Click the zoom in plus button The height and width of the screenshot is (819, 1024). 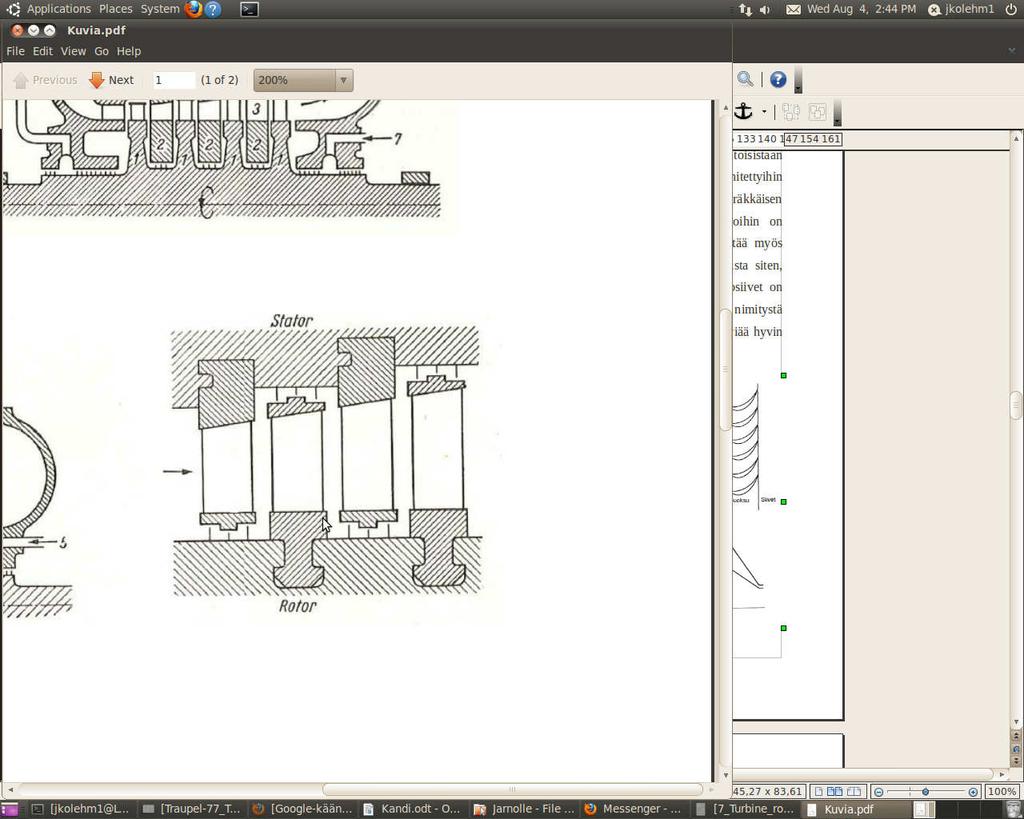(x=972, y=792)
